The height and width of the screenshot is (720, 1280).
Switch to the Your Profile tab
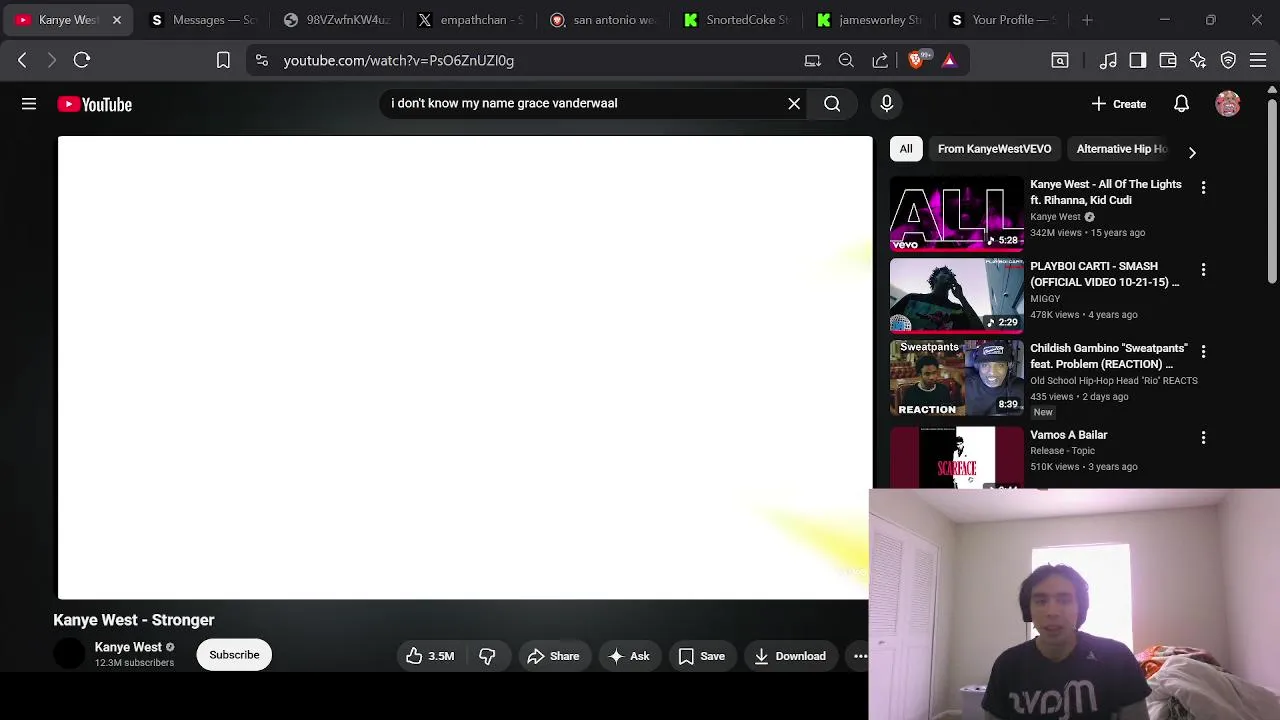click(1002, 20)
